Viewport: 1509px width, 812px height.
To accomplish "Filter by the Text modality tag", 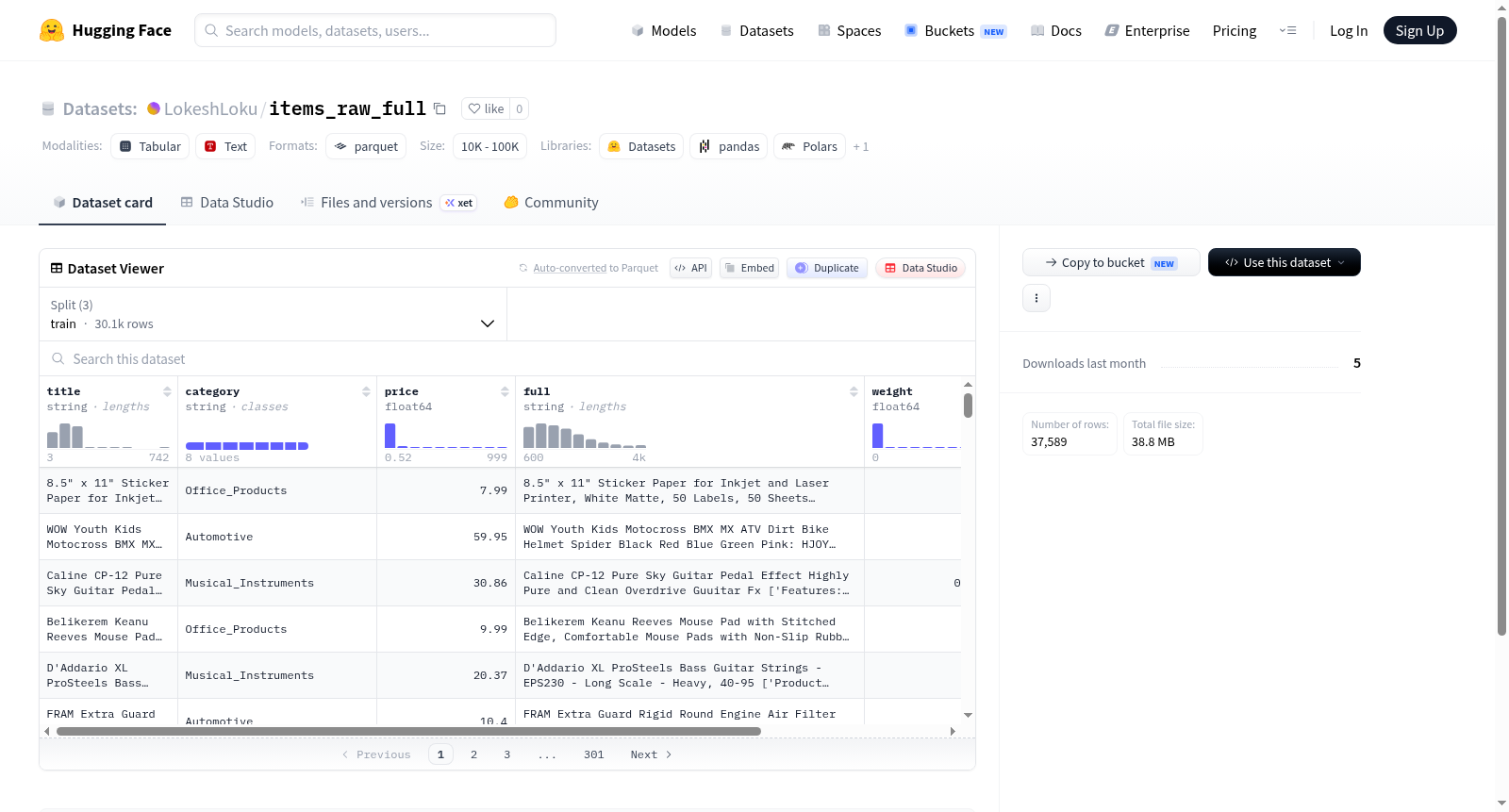I will coord(225,146).
